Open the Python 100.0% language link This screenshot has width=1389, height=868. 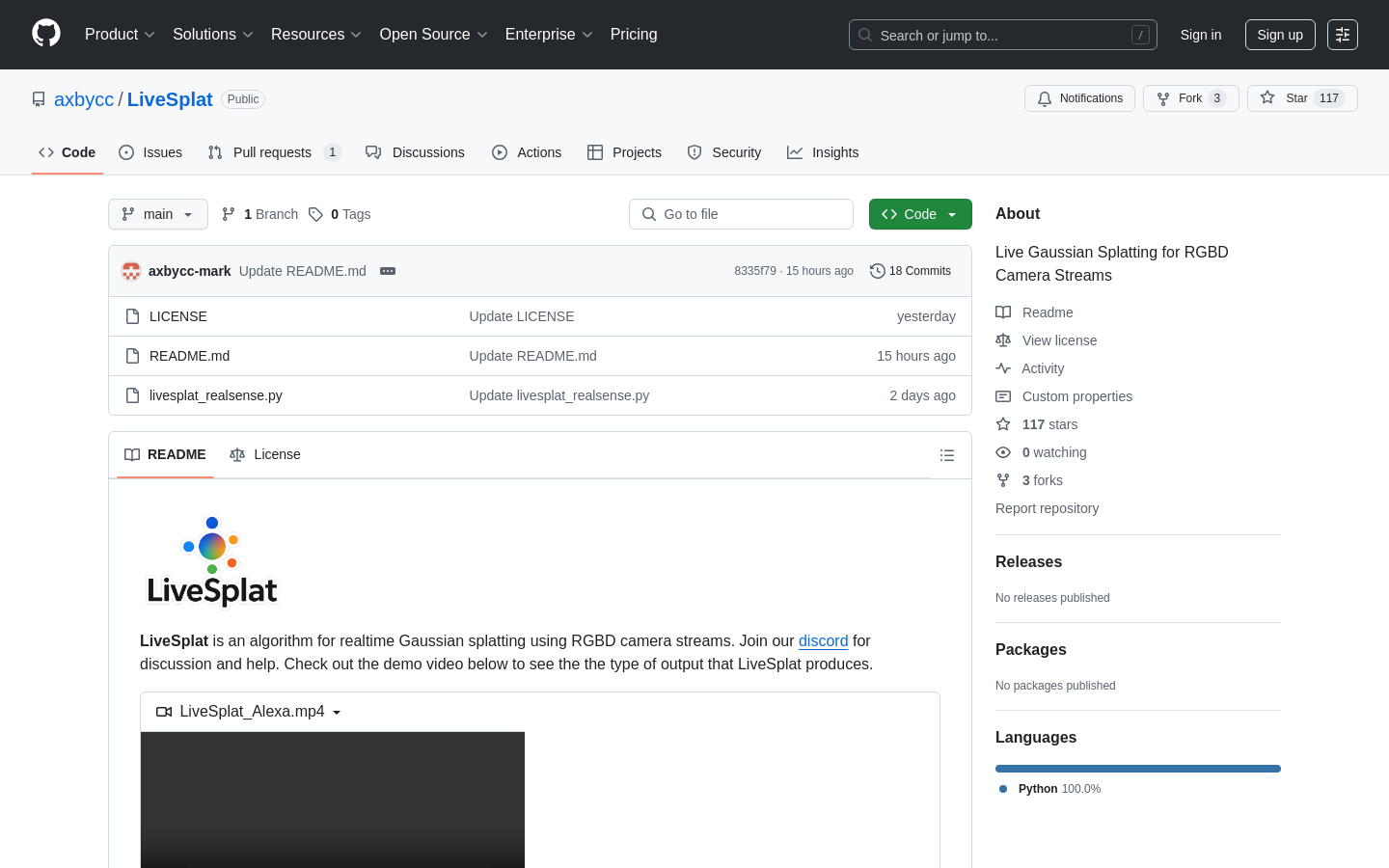(1049, 789)
